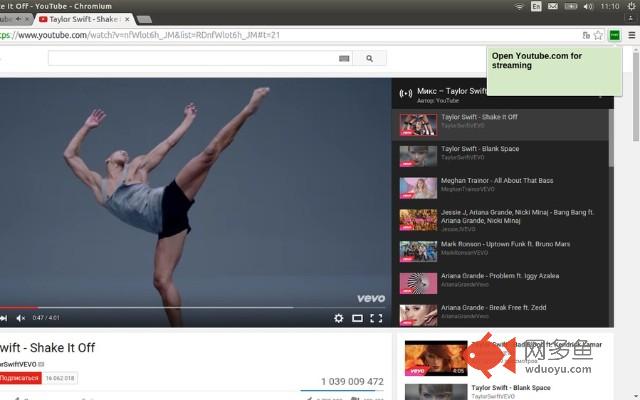
Task: Open Blank Space playlist thumbnail
Action: point(418,156)
